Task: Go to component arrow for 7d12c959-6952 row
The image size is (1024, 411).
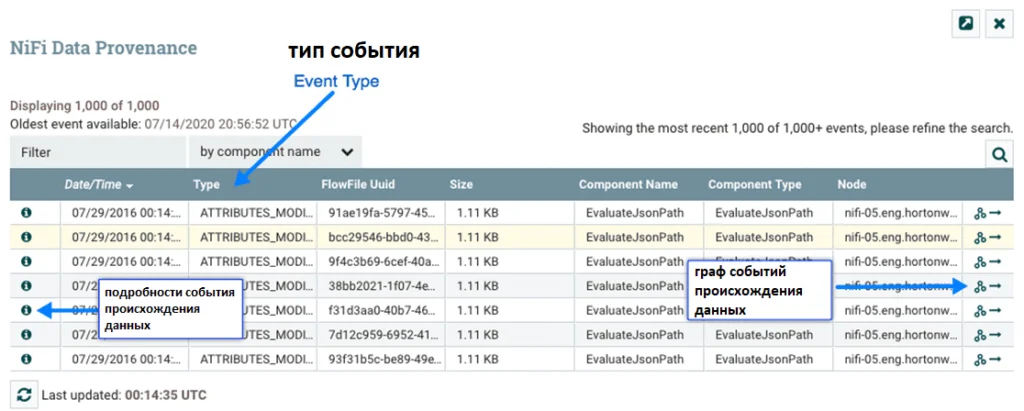Action: [995, 335]
